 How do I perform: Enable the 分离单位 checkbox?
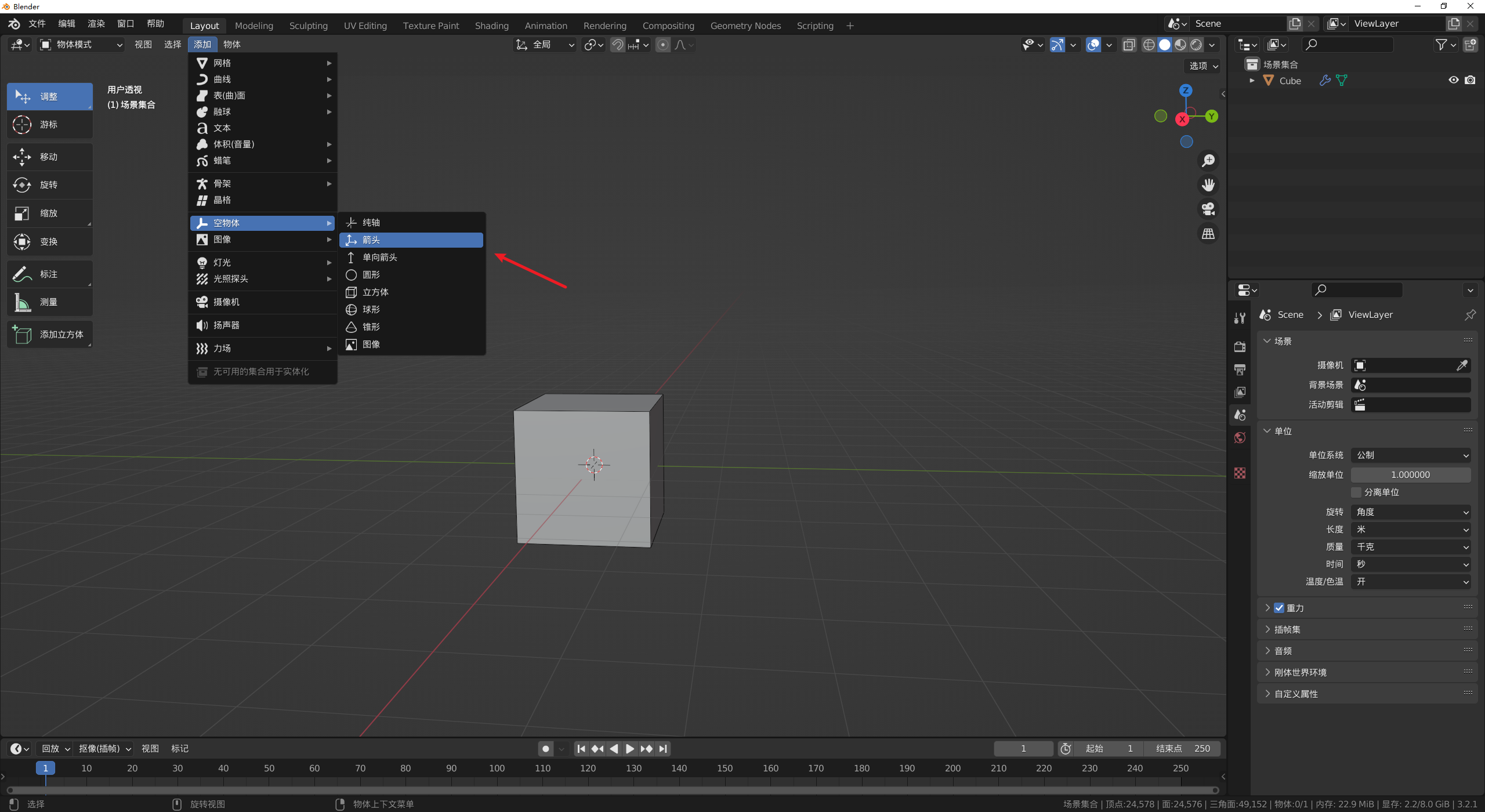[x=1356, y=492]
